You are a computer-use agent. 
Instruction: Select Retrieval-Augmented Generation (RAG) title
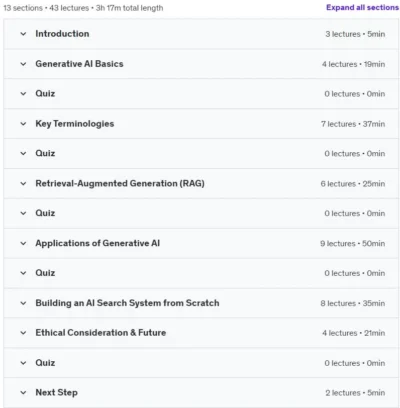coord(120,183)
